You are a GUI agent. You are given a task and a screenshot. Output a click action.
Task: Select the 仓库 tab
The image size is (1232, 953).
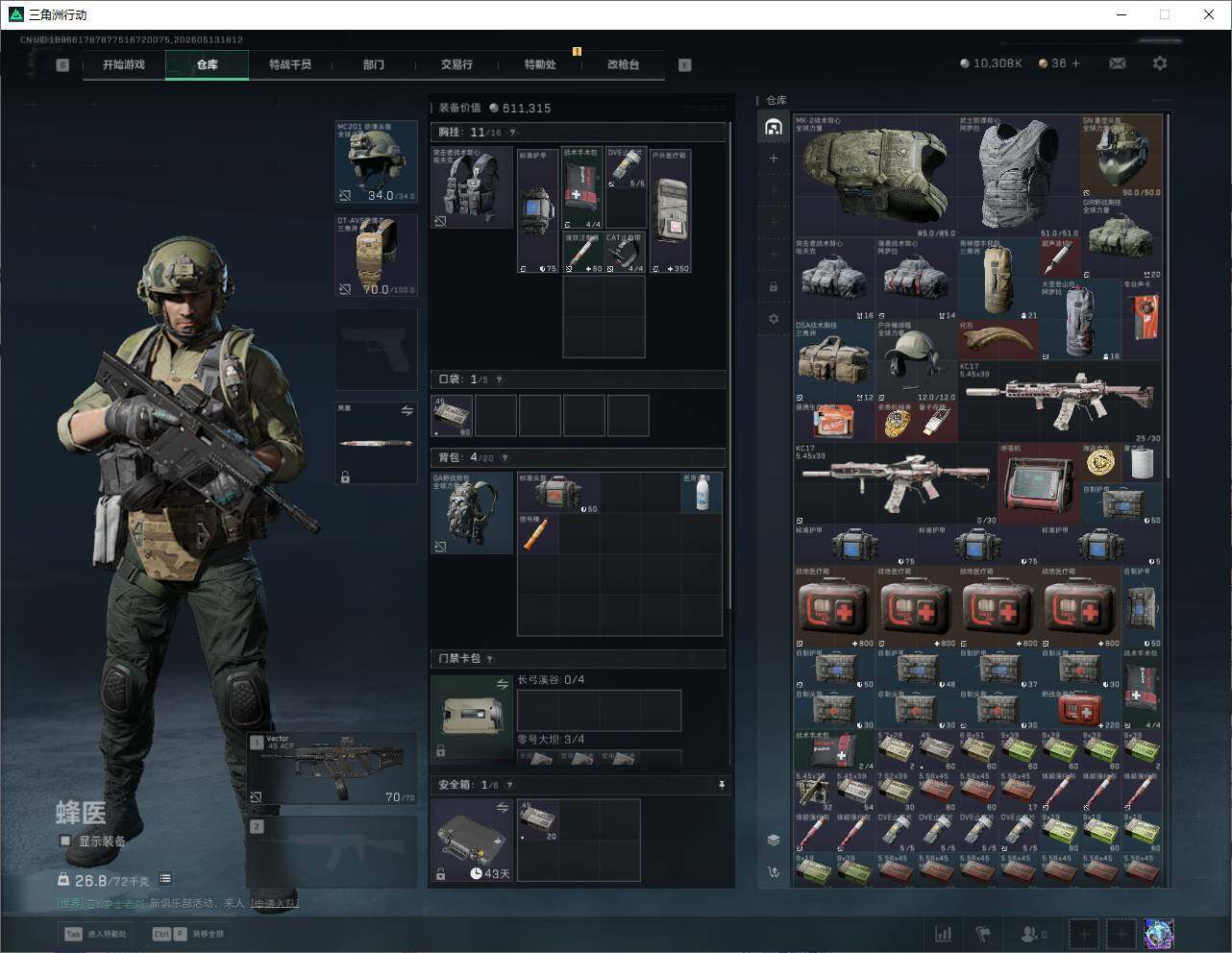point(207,64)
